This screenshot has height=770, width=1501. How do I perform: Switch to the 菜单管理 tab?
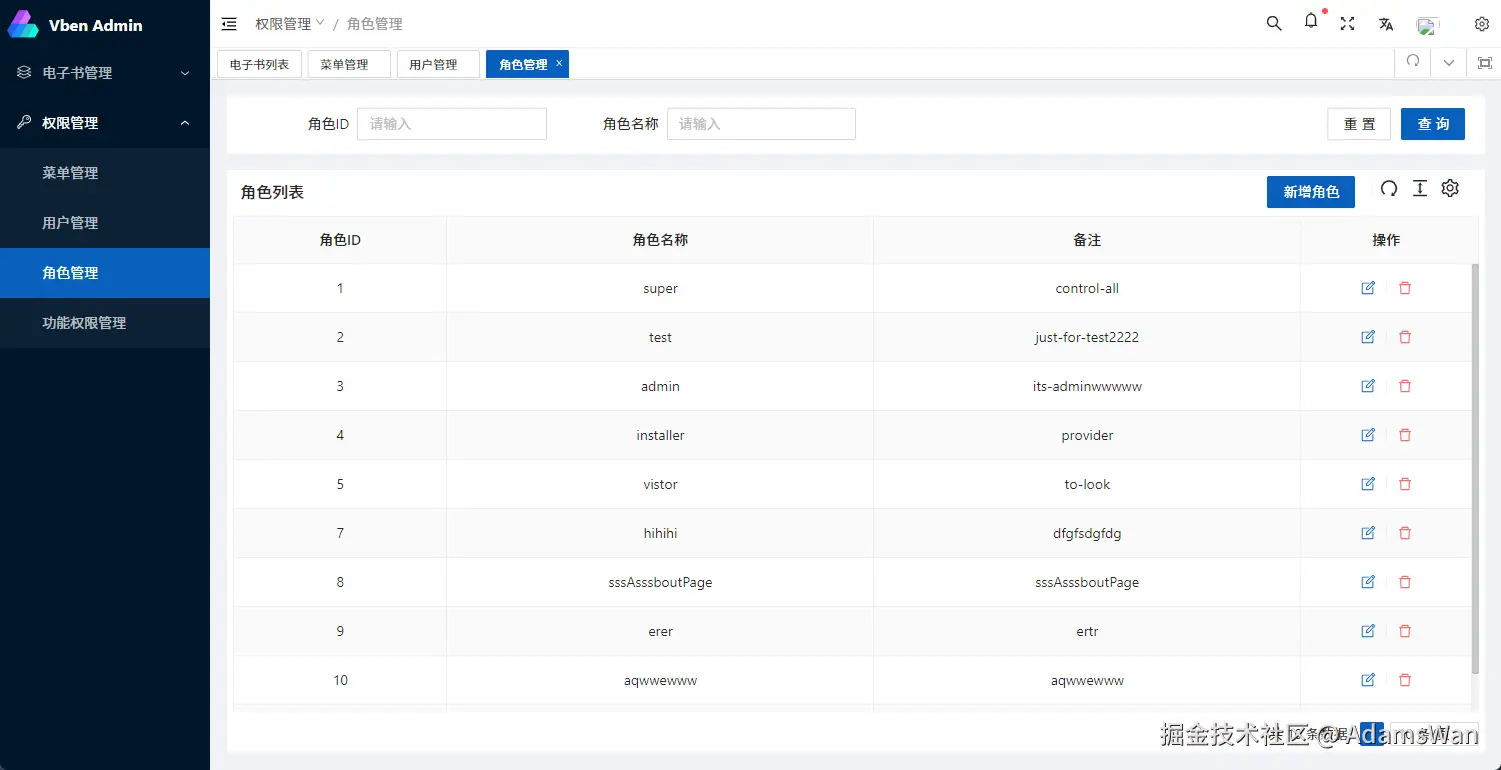(349, 64)
